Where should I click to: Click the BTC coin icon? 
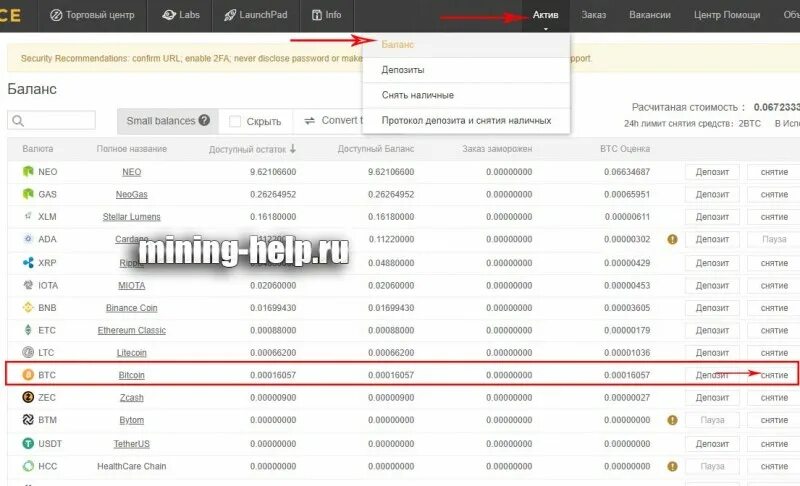pos(28,375)
